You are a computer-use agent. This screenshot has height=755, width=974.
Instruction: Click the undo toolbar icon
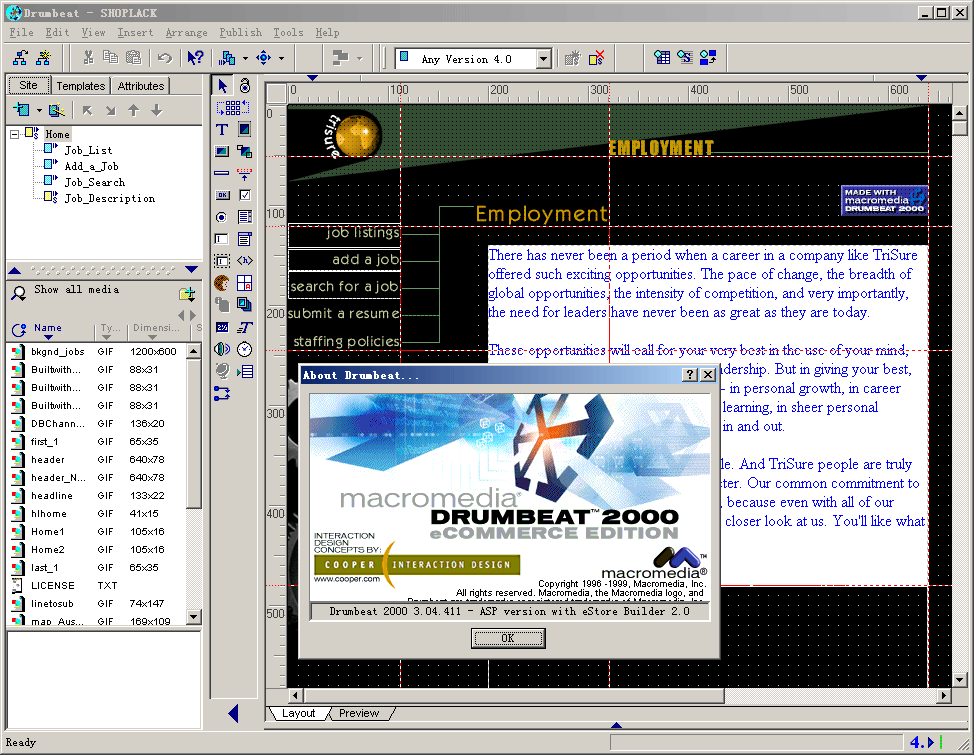[165, 58]
